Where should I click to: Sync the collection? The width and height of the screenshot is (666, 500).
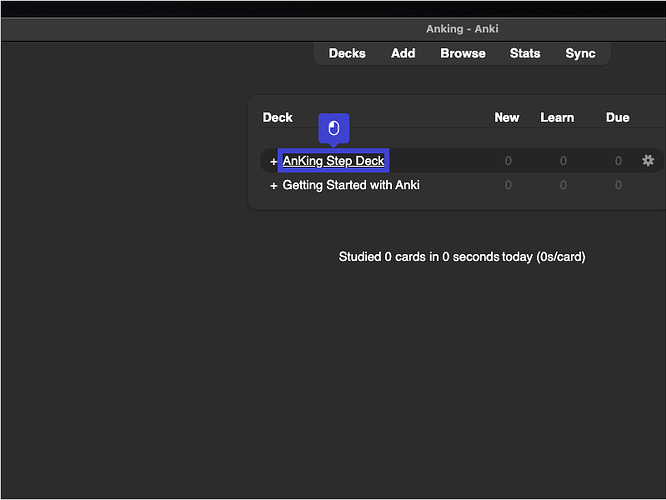(580, 54)
